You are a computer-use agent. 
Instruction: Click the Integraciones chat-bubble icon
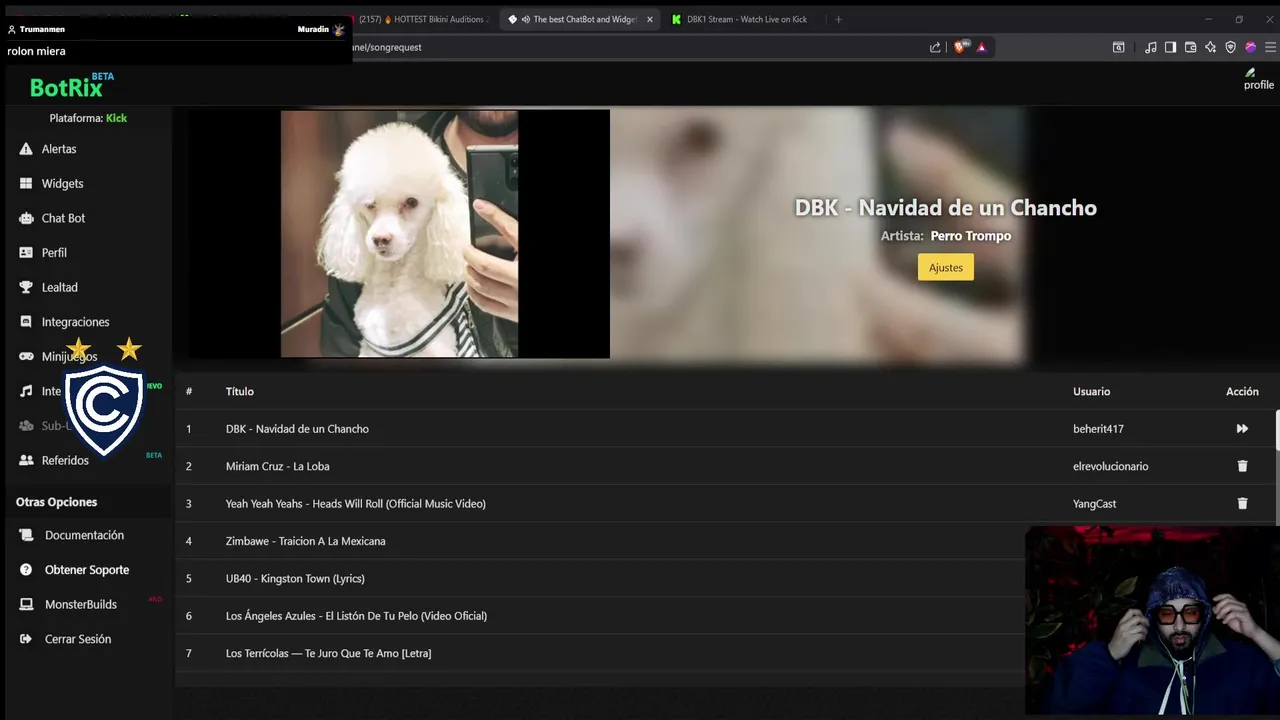pyautogui.click(x=26, y=322)
